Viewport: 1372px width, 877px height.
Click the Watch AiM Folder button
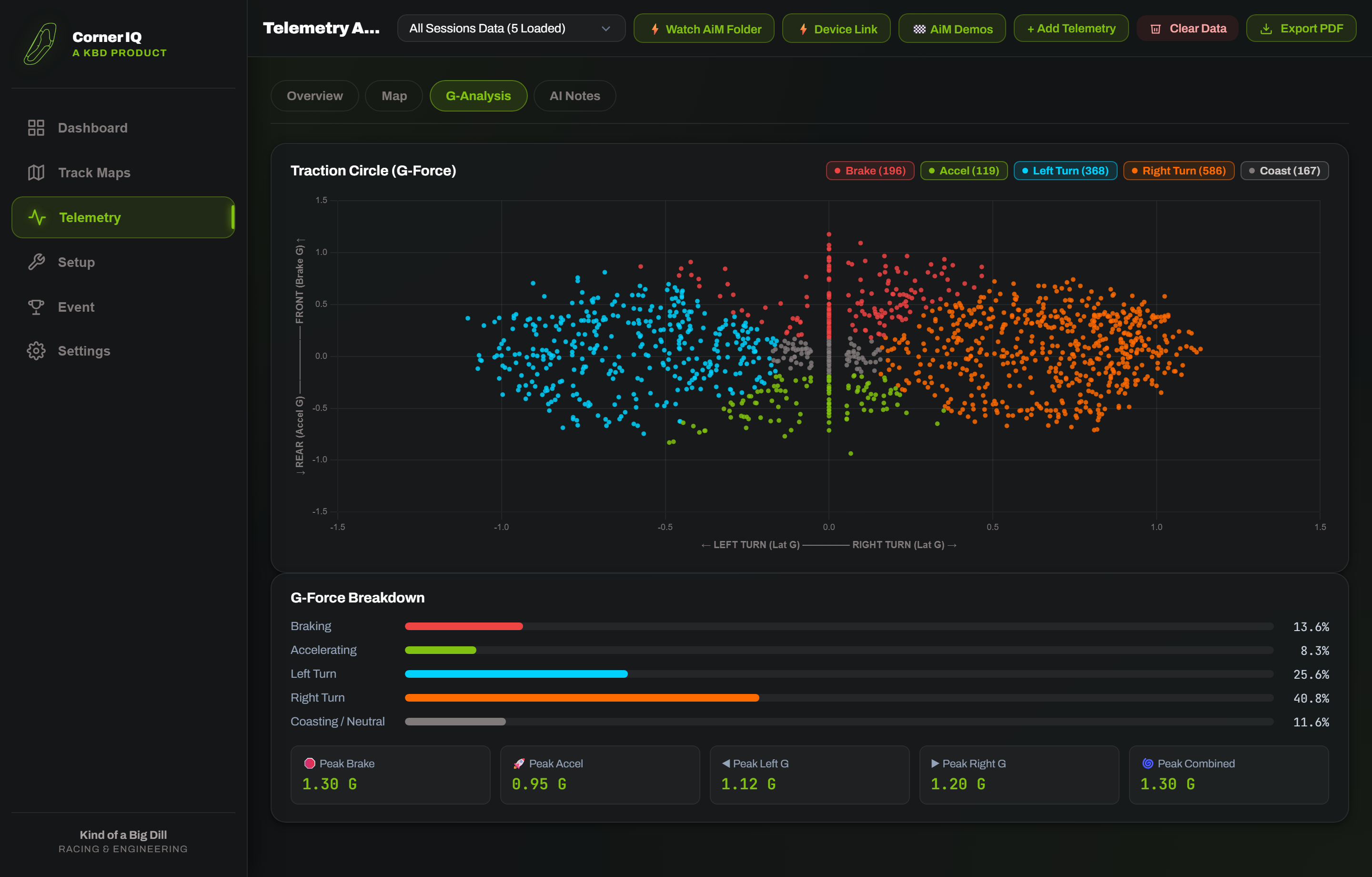[704, 29]
